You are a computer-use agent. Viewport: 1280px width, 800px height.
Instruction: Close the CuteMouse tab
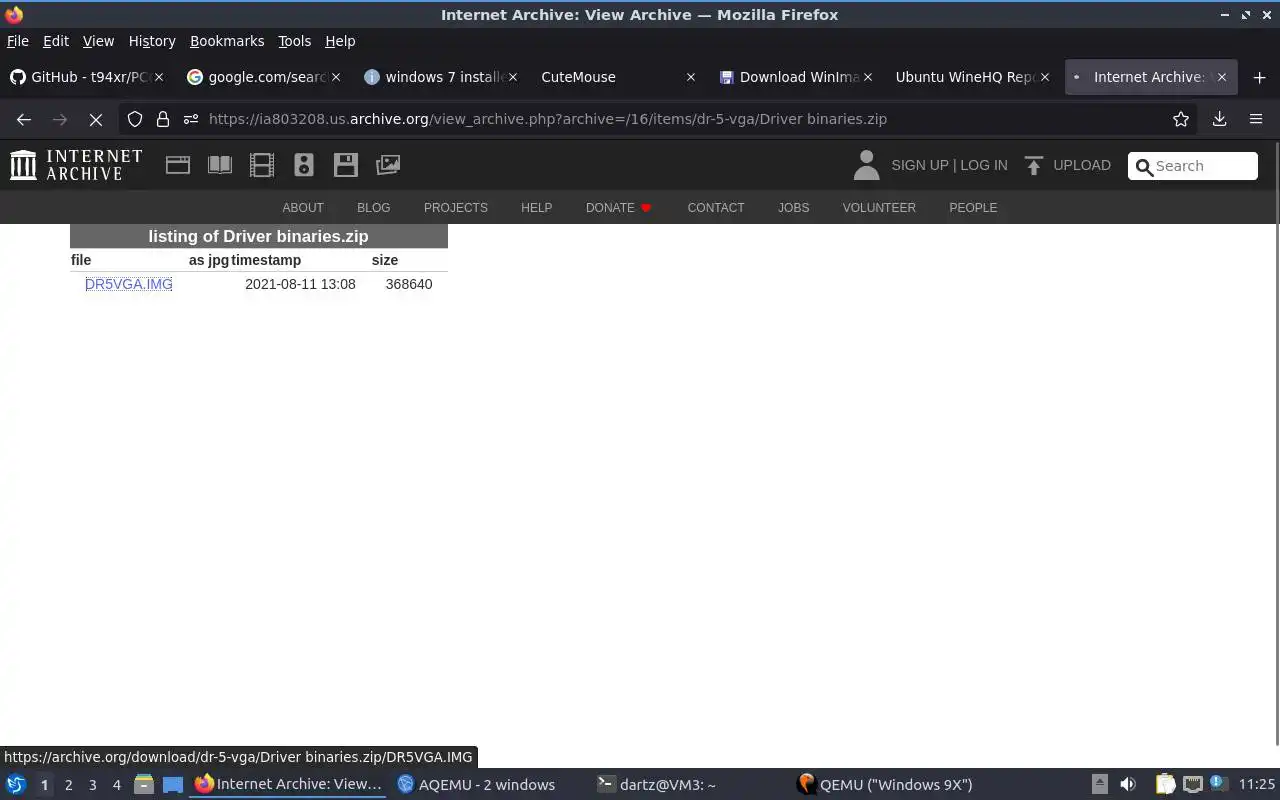690,77
